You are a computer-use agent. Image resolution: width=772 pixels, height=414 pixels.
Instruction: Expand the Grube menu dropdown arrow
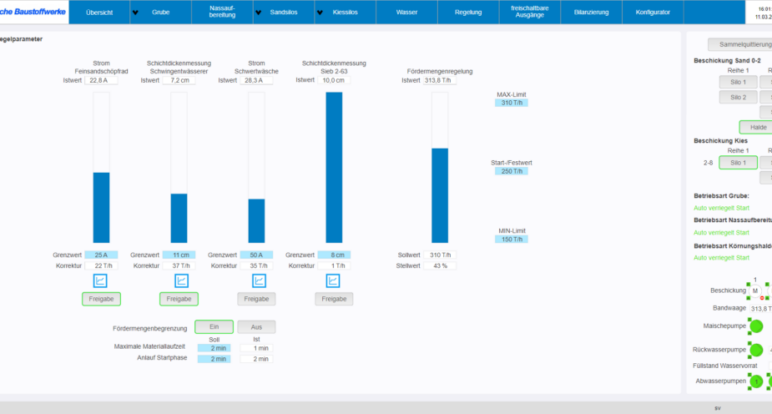[x=135, y=14]
